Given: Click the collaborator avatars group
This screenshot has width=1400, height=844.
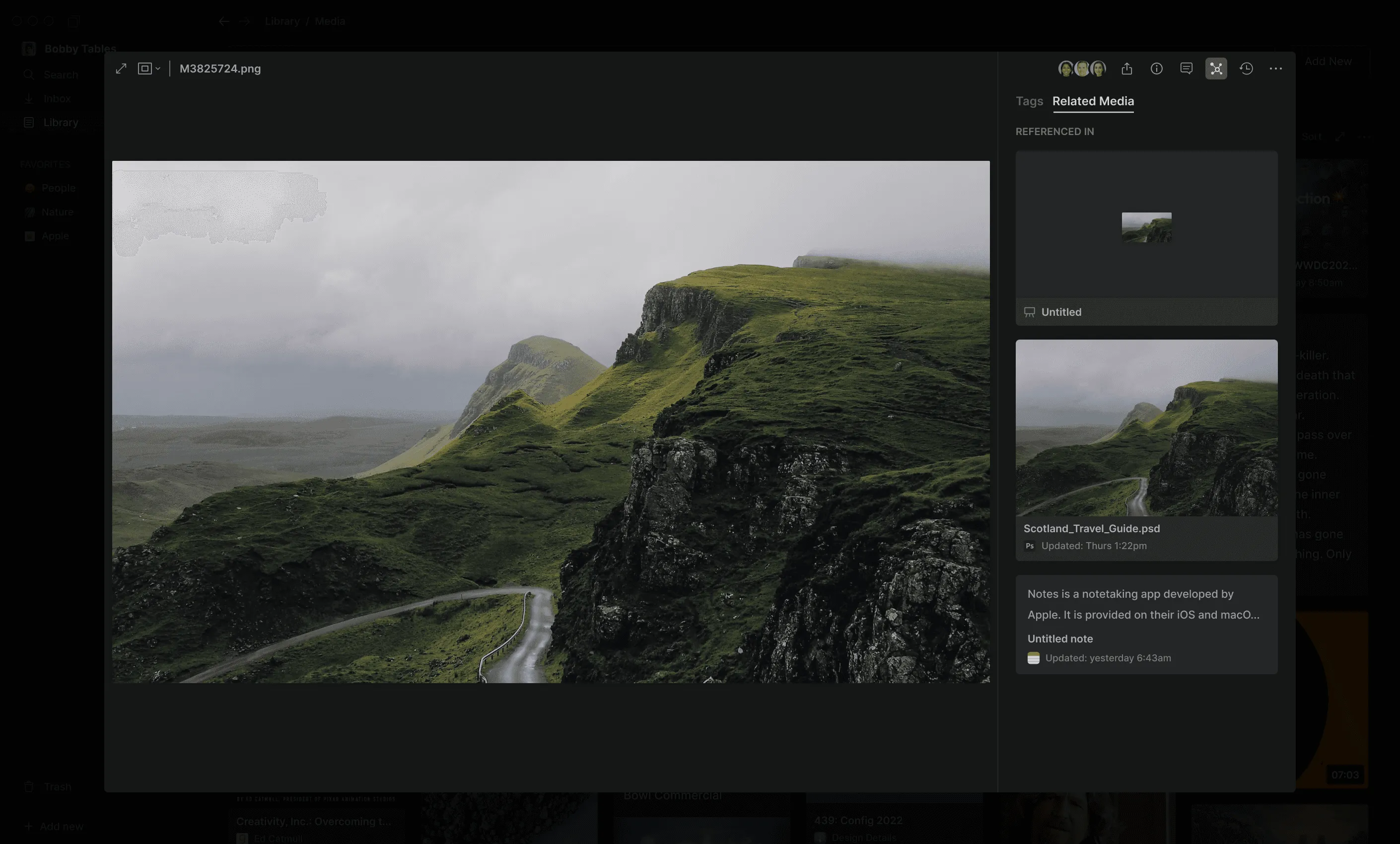Looking at the screenshot, I should tap(1082, 69).
